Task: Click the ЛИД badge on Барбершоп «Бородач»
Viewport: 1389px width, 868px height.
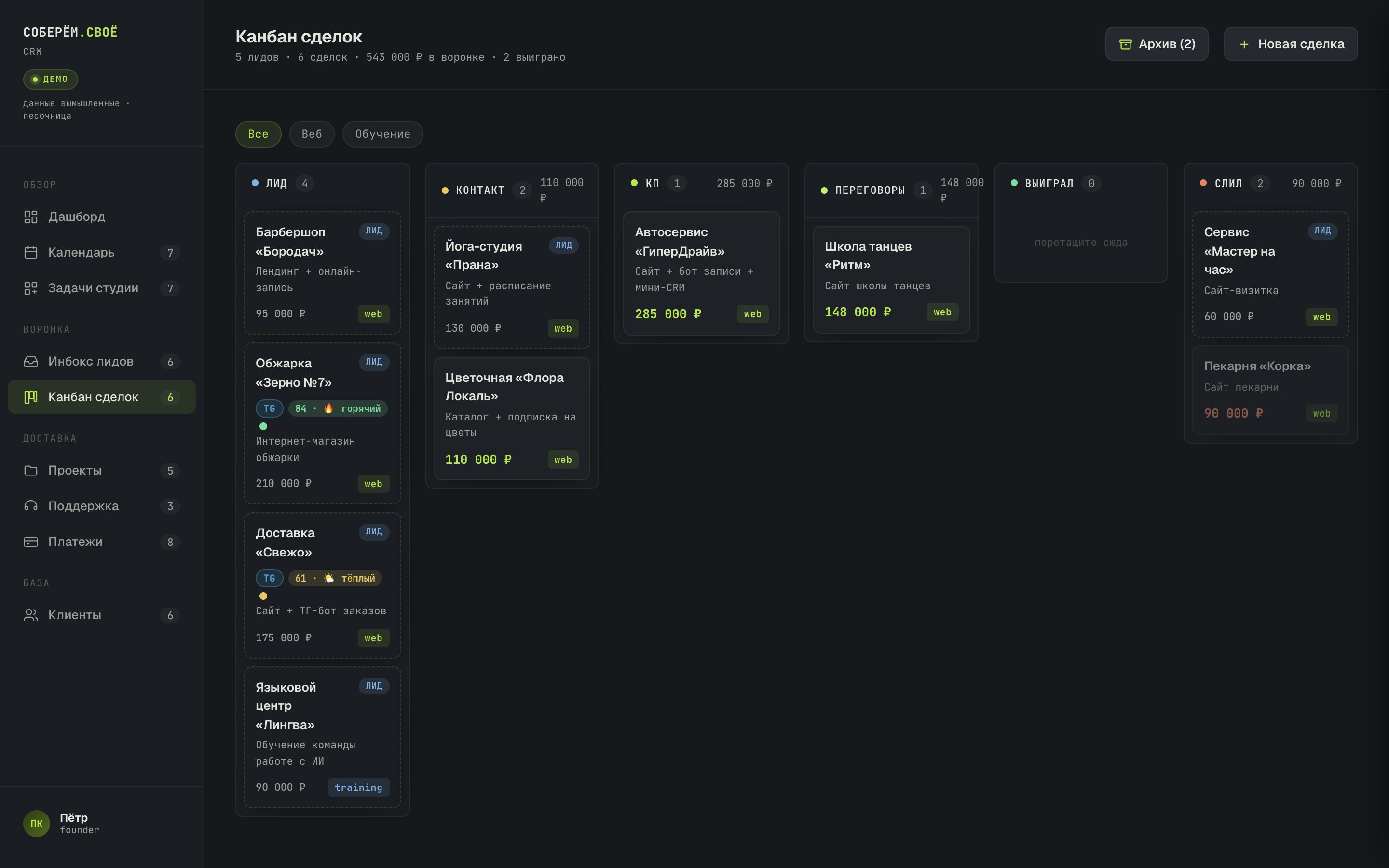Action: click(x=374, y=231)
